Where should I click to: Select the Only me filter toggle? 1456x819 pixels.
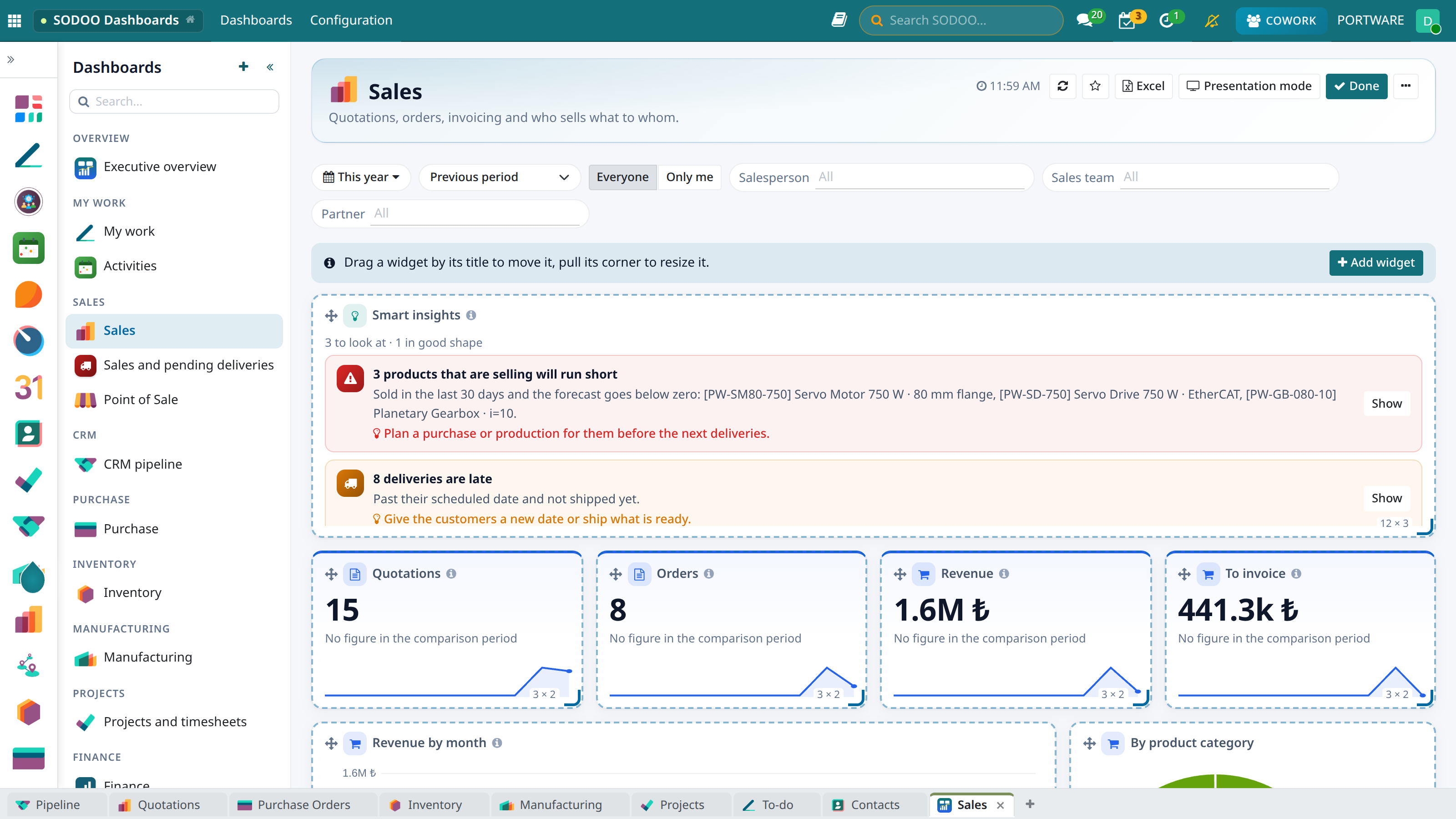click(689, 177)
